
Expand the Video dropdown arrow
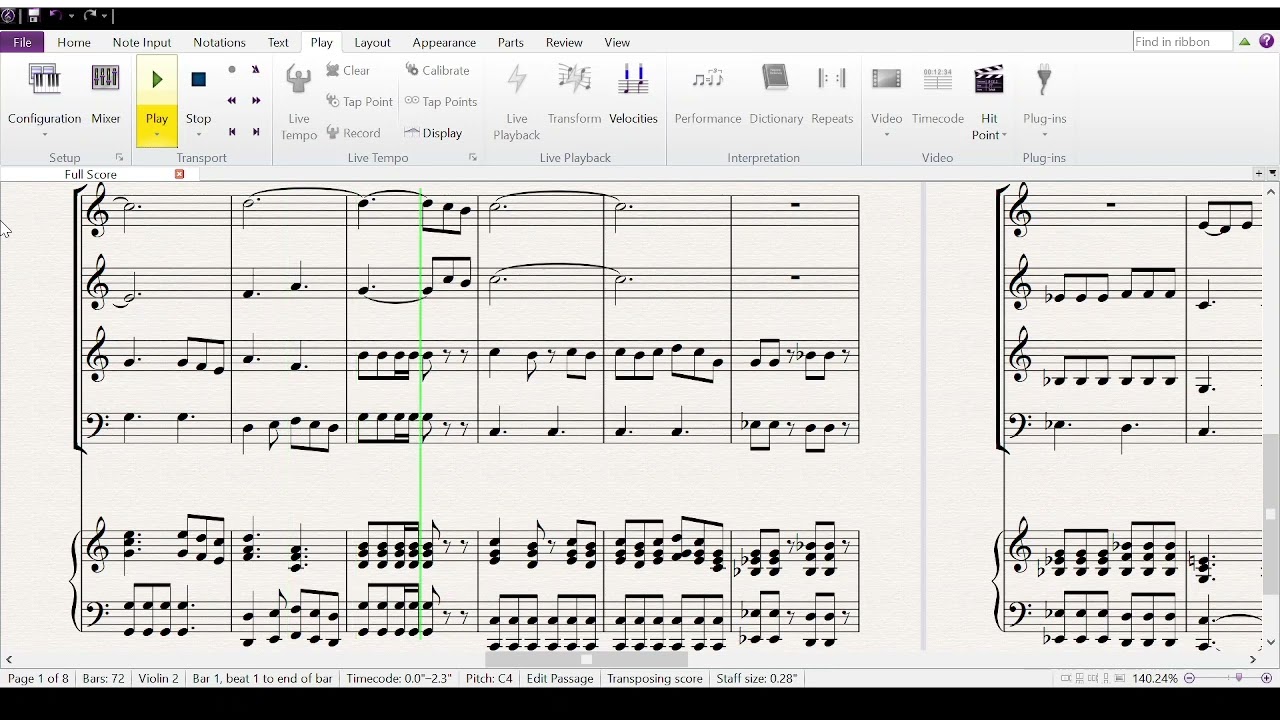[886, 135]
